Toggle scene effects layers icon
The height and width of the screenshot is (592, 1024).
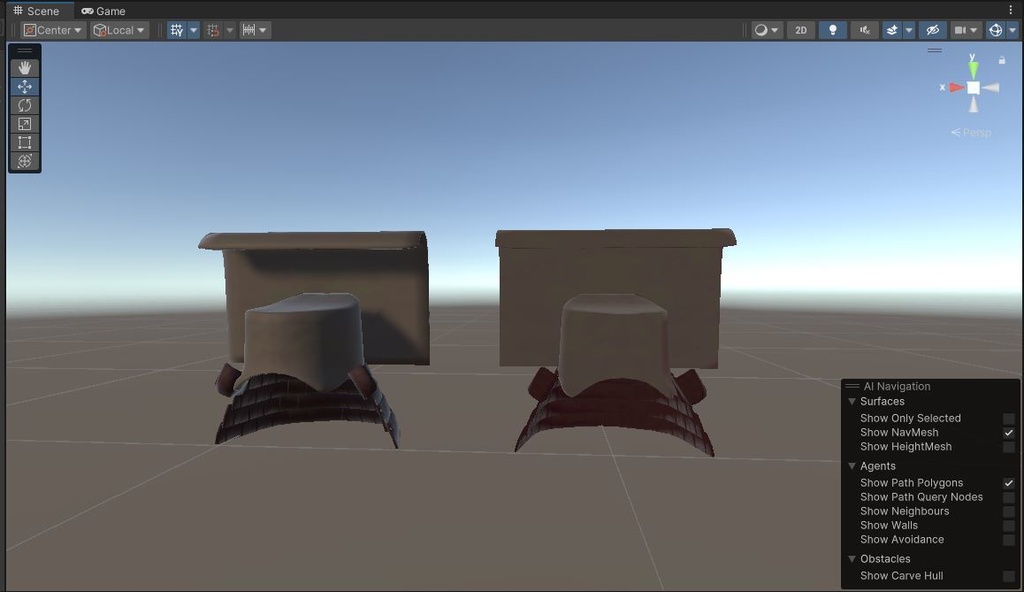[892, 30]
